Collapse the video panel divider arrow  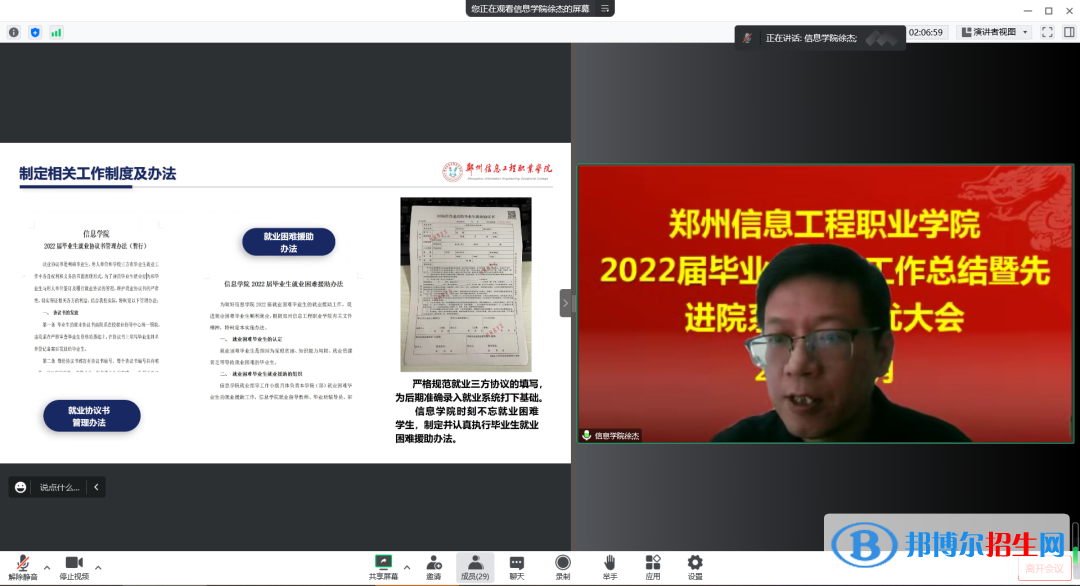[565, 303]
